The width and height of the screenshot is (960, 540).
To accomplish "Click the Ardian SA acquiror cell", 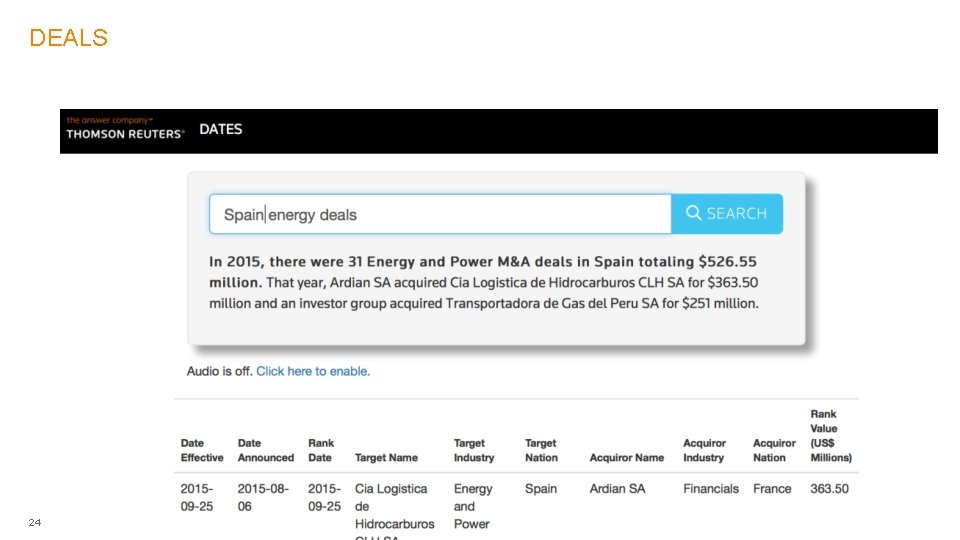I will coord(617,489).
